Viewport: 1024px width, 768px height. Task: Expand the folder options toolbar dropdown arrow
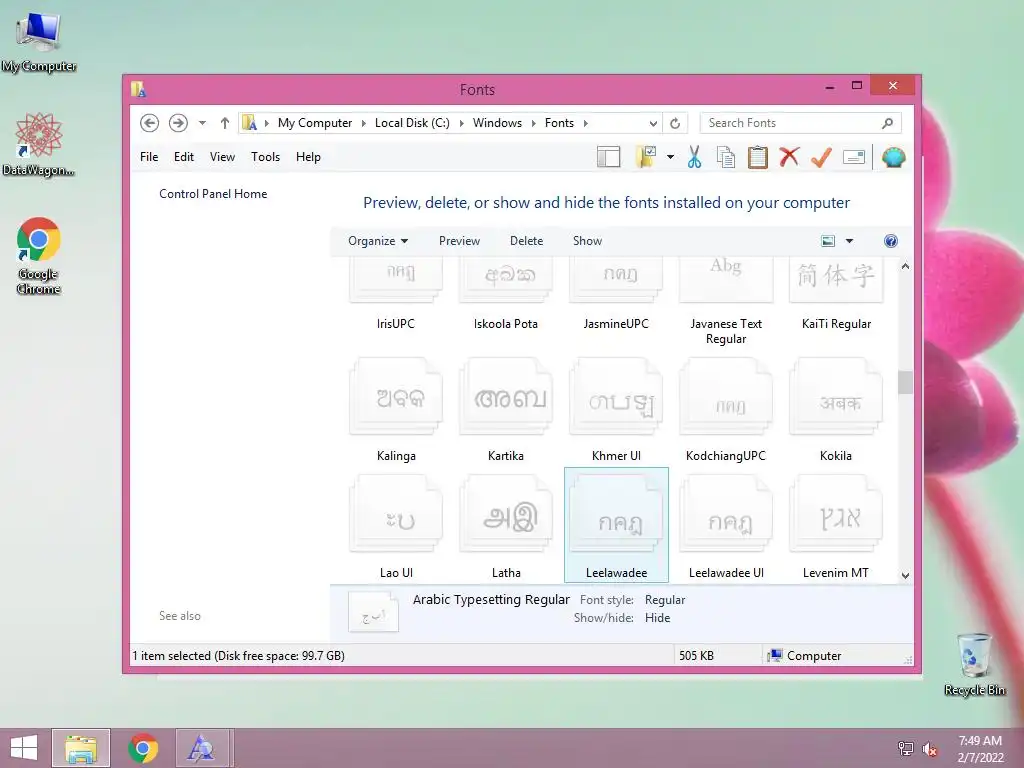pyautogui.click(x=670, y=157)
